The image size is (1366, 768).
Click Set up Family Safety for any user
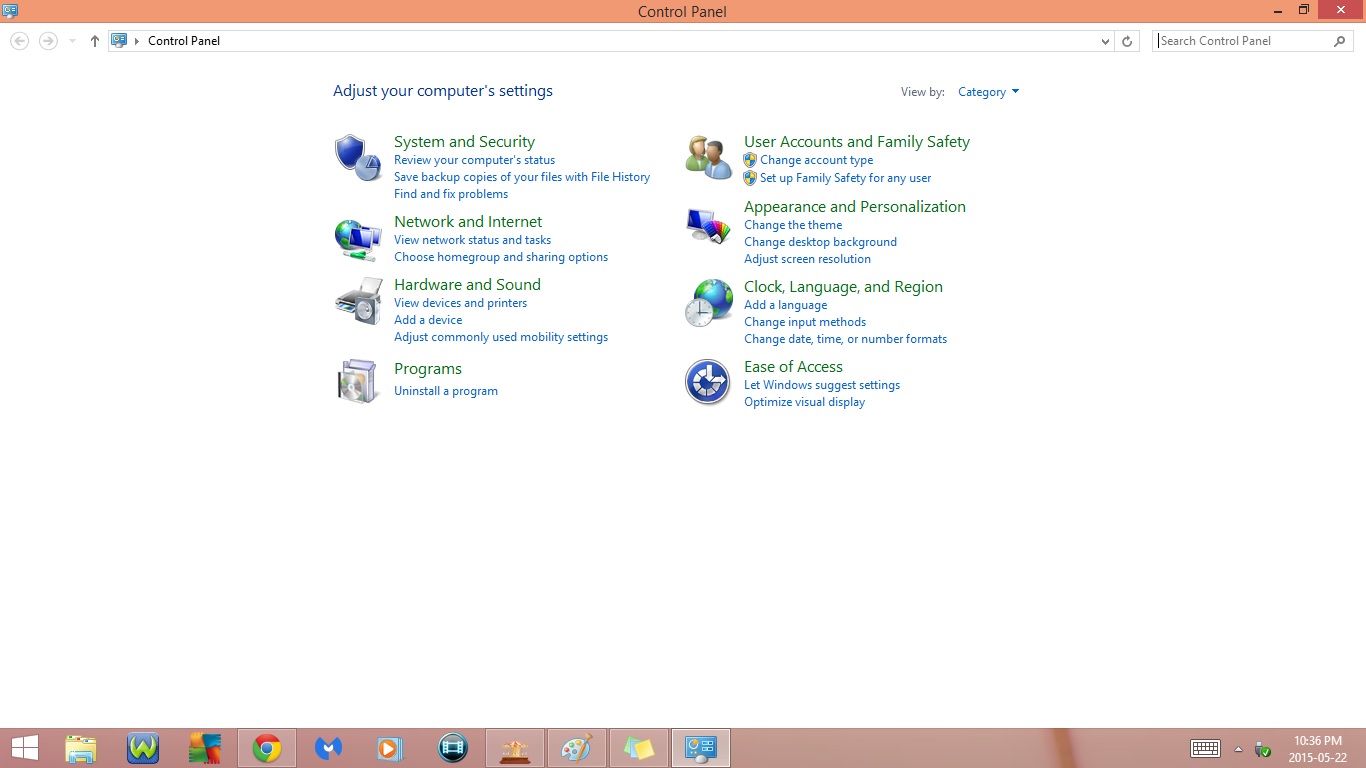845,178
